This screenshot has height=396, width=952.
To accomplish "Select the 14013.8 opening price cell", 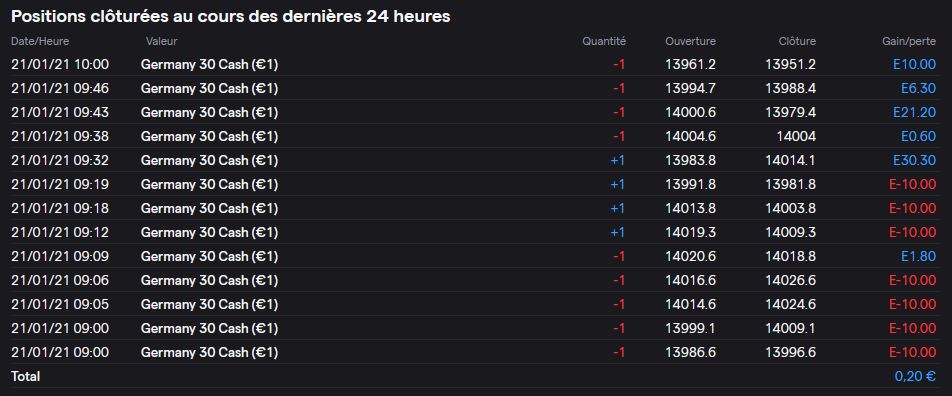I will (x=690, y=208).
